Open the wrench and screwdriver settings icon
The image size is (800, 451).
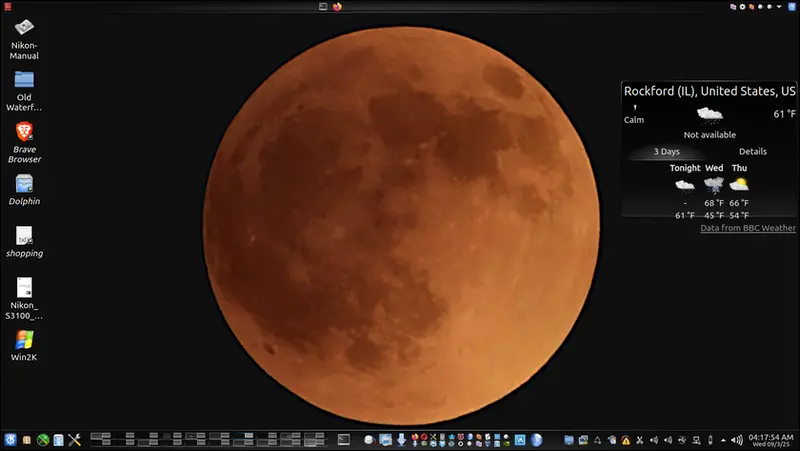[74, 440]
